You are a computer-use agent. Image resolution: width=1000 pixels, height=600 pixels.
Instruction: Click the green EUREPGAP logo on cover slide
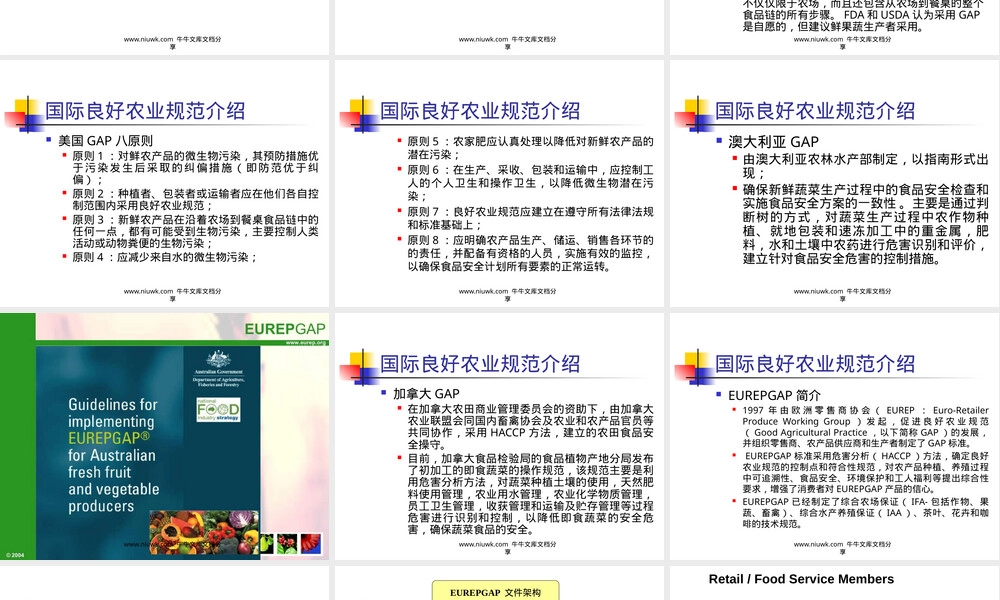coord(284,329)
